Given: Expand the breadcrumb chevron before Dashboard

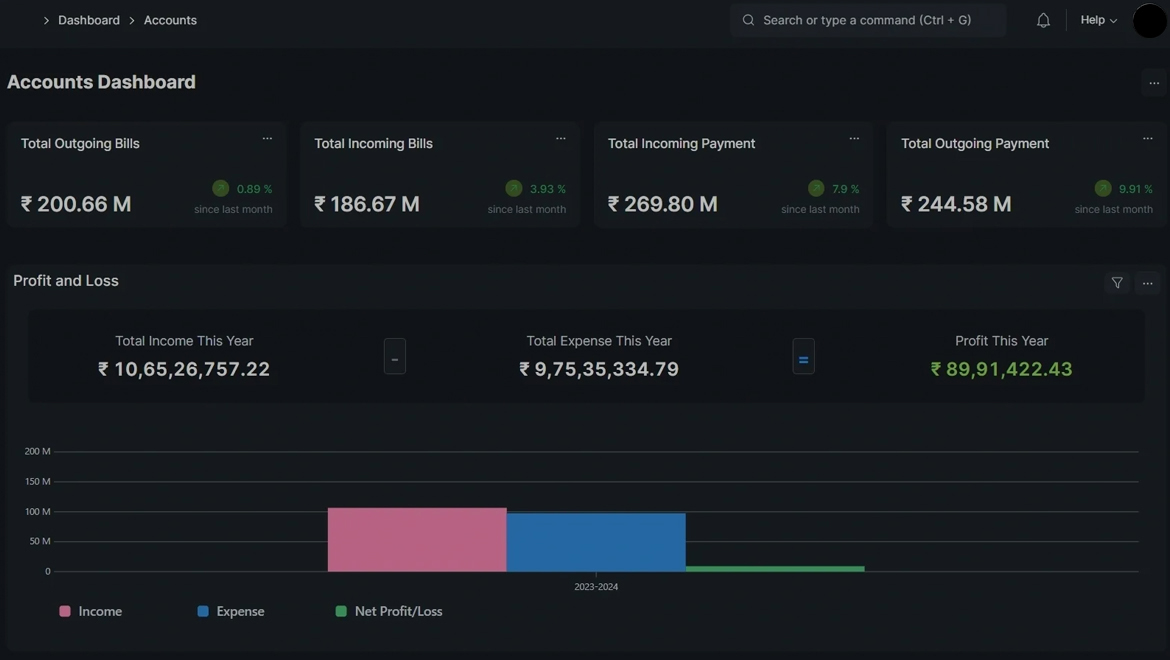Looking at the screenshot, I should 46,20.
